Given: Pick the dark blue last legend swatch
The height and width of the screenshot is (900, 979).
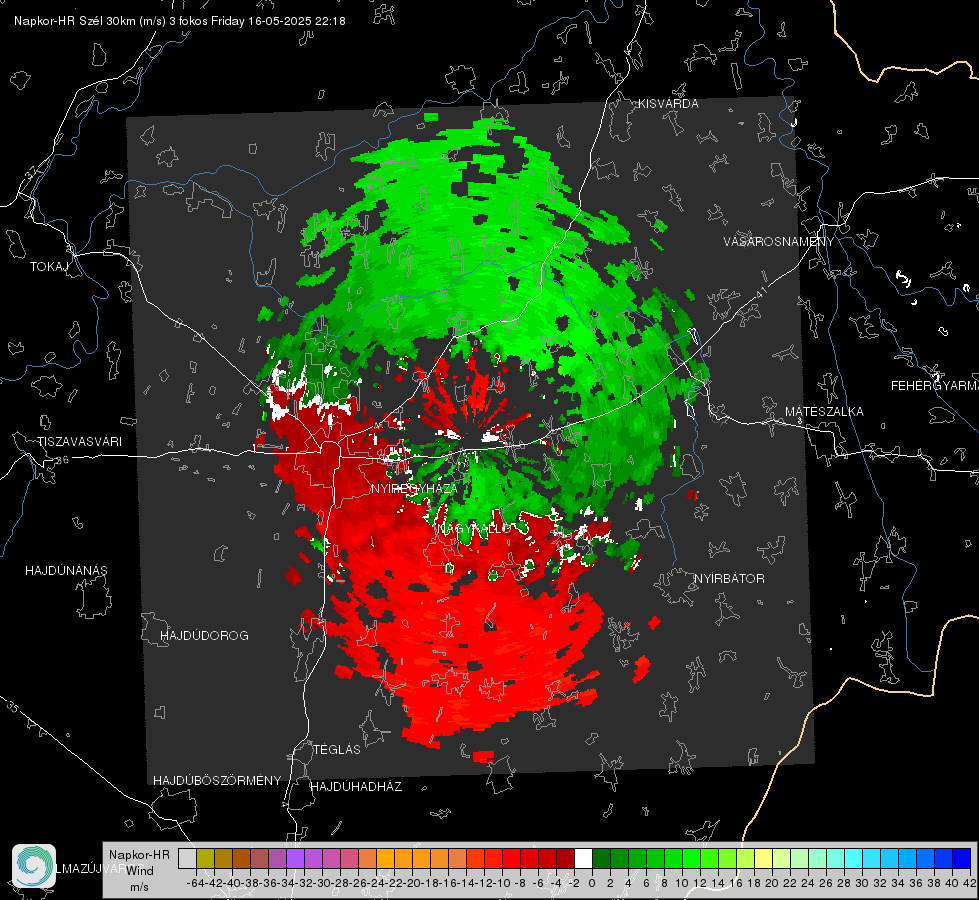Looking at the screenshot, I should point(962,858).
